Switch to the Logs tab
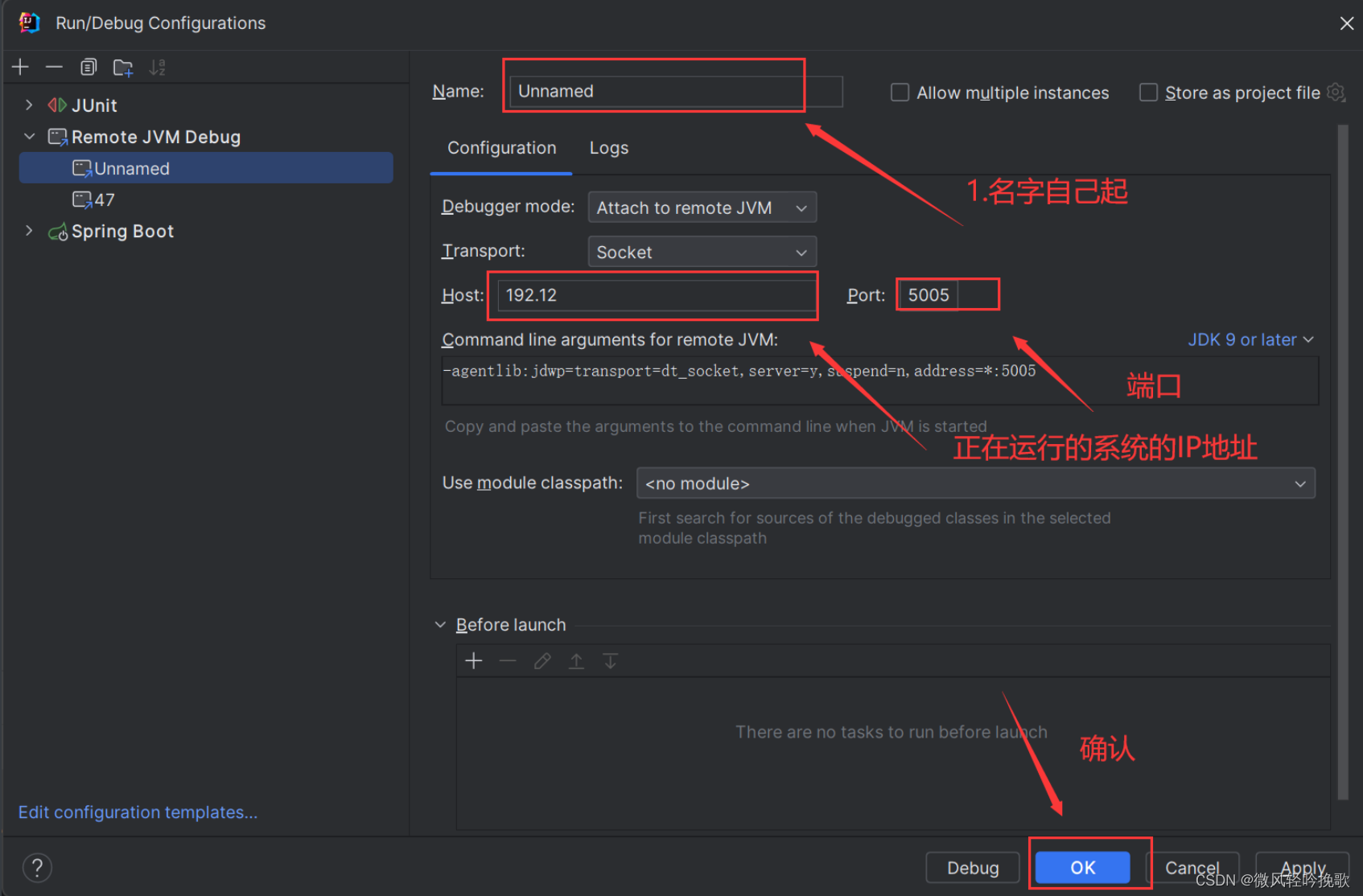 click(x=609, y=148)
